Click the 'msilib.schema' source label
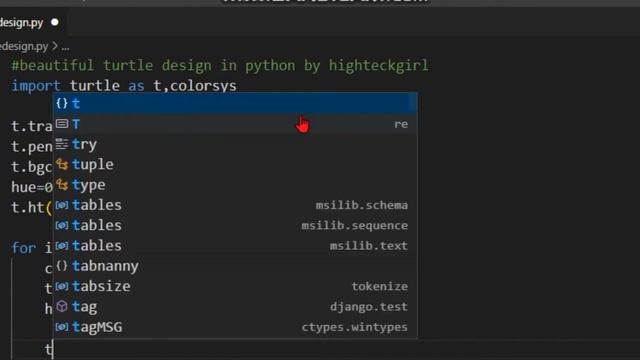 coord(361,205)
